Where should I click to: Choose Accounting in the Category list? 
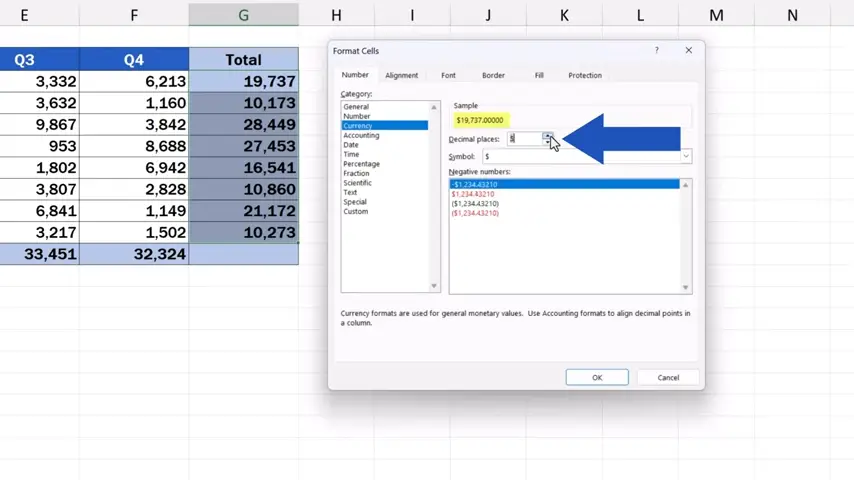pyautogui.click(x=361, y=135)
